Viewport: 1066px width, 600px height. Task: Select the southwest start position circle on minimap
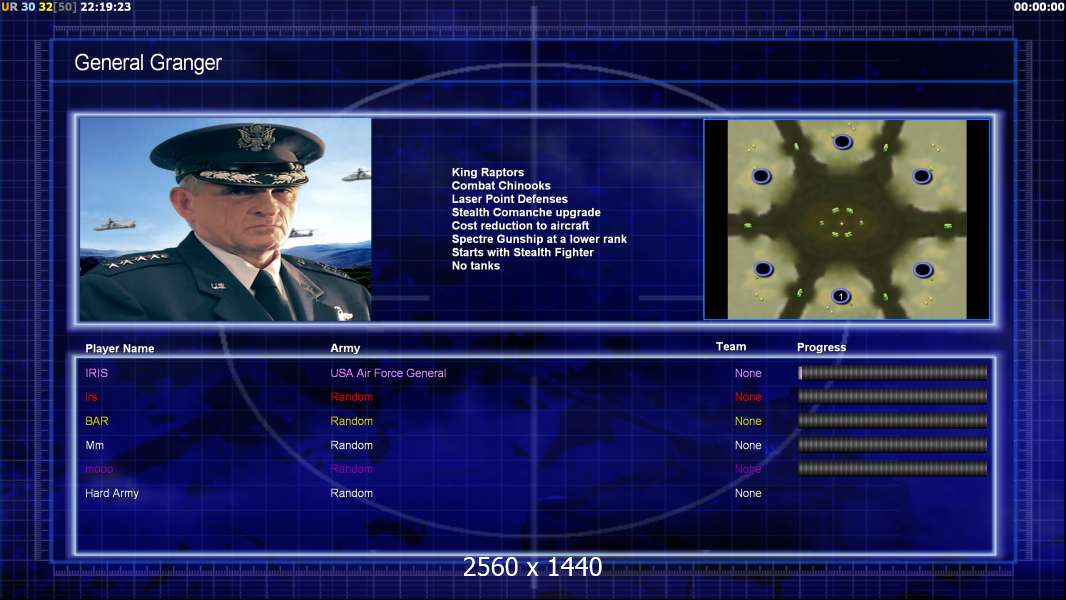763,269
